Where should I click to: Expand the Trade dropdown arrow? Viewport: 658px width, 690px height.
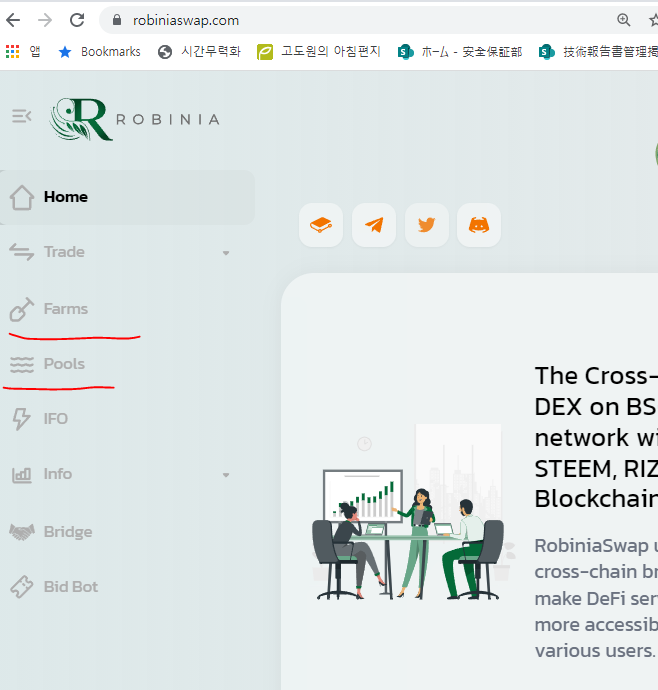pos(226,253)
